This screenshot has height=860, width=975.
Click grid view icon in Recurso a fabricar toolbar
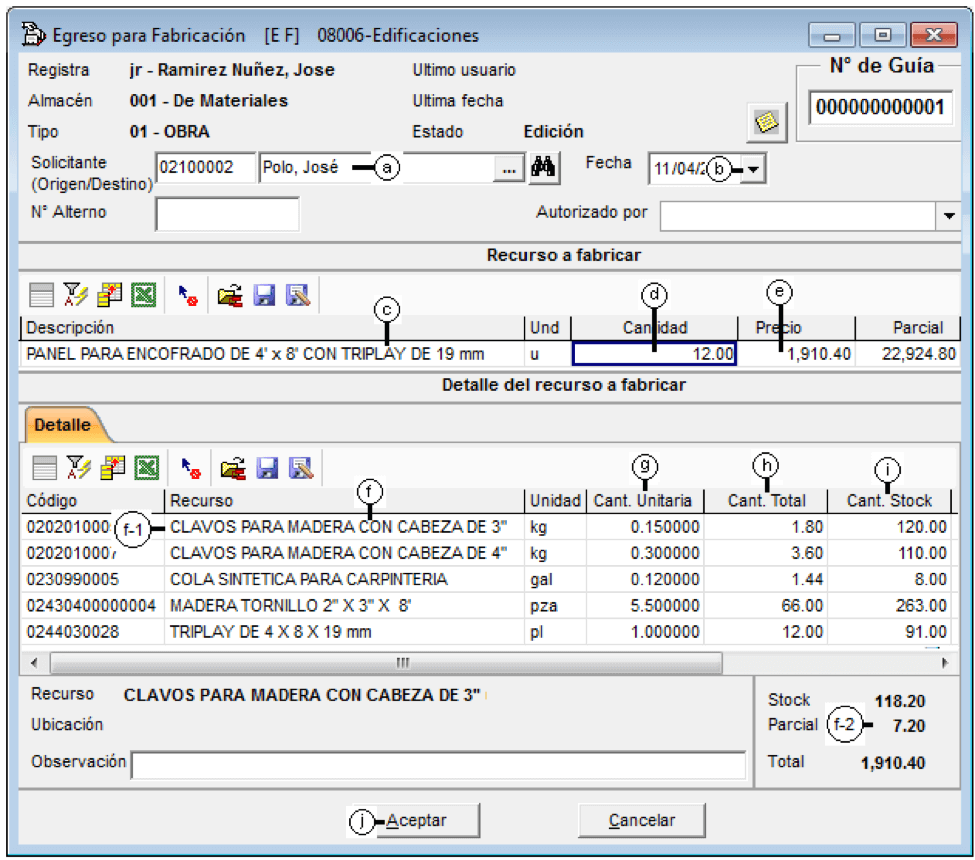[x=42, y=294]
